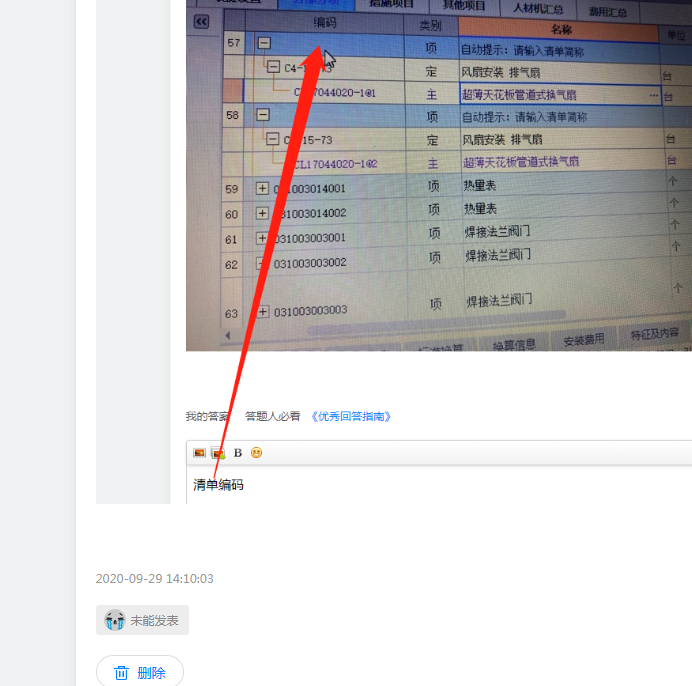
Task: Collapse the C4 风扇安装 sub-row under row 57
Action: click(273, 67)
